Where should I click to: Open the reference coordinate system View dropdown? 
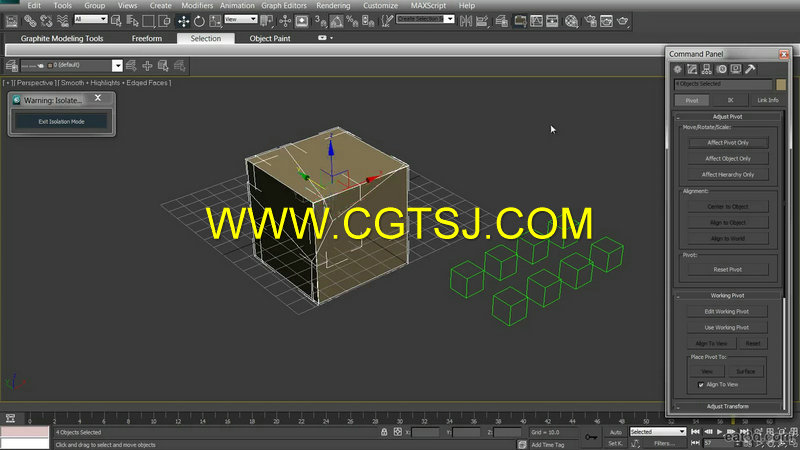240,19
